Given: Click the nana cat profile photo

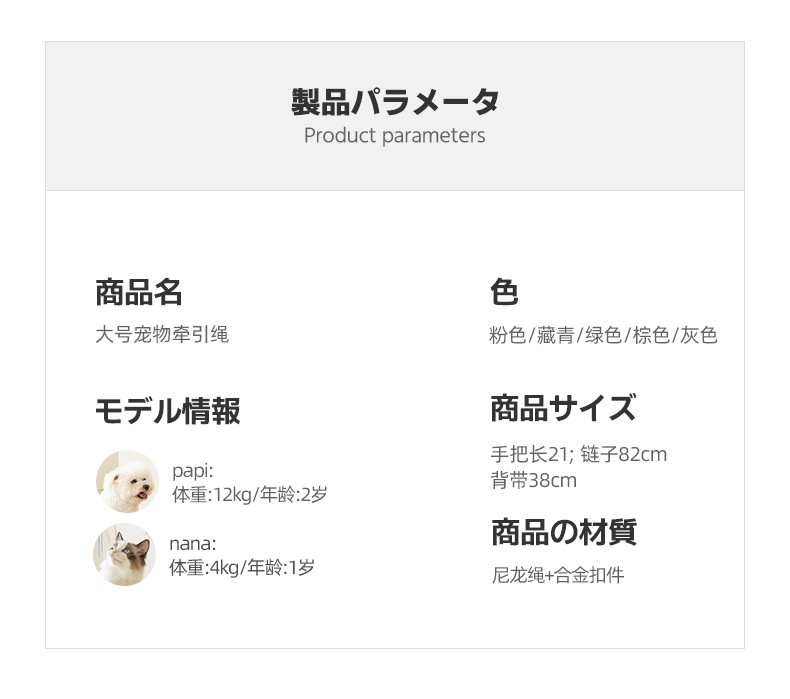Looking at the screenshot, I should tap(125, 555).
